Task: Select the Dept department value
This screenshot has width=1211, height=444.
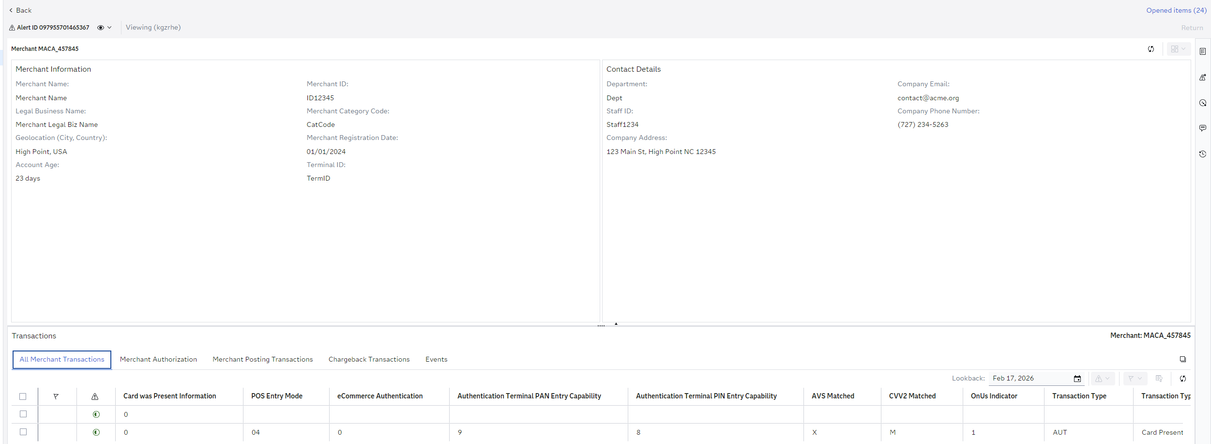Action: coord(615,98)
